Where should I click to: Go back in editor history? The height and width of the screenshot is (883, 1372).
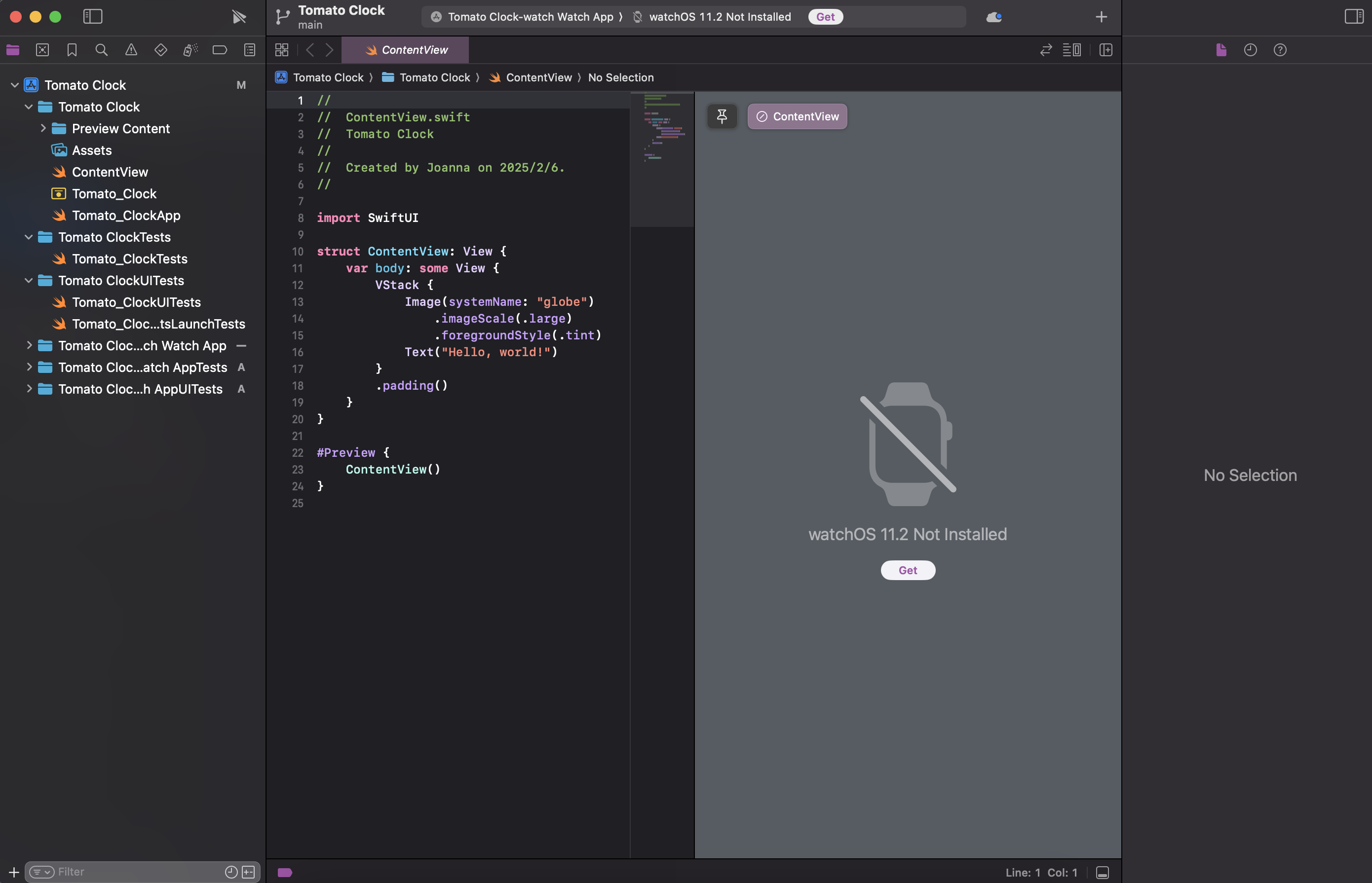310,50
